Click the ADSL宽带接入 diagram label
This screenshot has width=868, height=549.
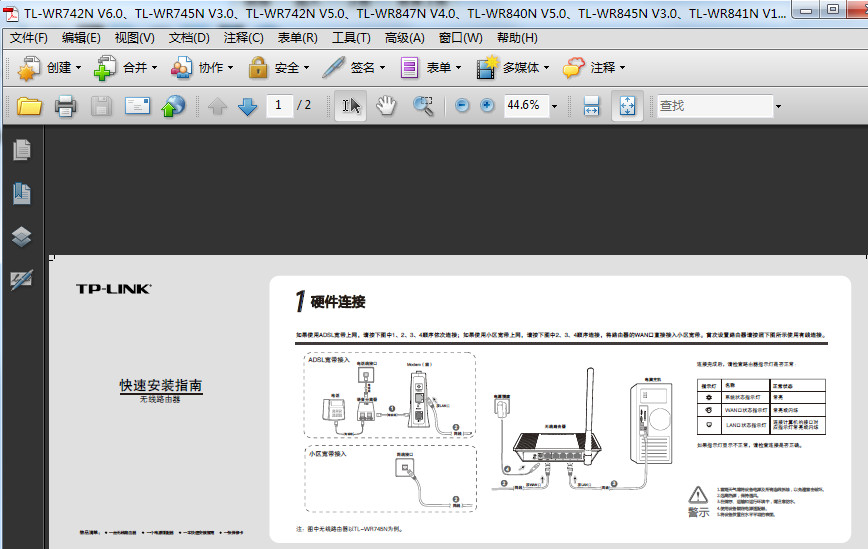[329, 360]
